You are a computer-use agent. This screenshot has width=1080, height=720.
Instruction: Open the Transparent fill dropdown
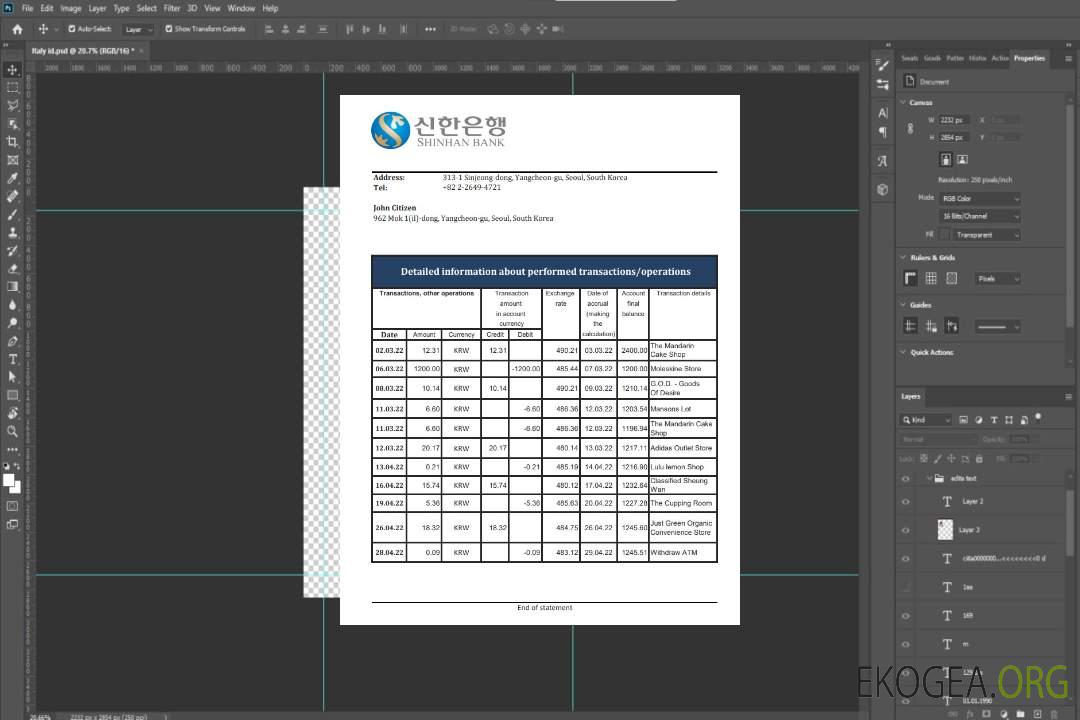click(x=986, y=235)
